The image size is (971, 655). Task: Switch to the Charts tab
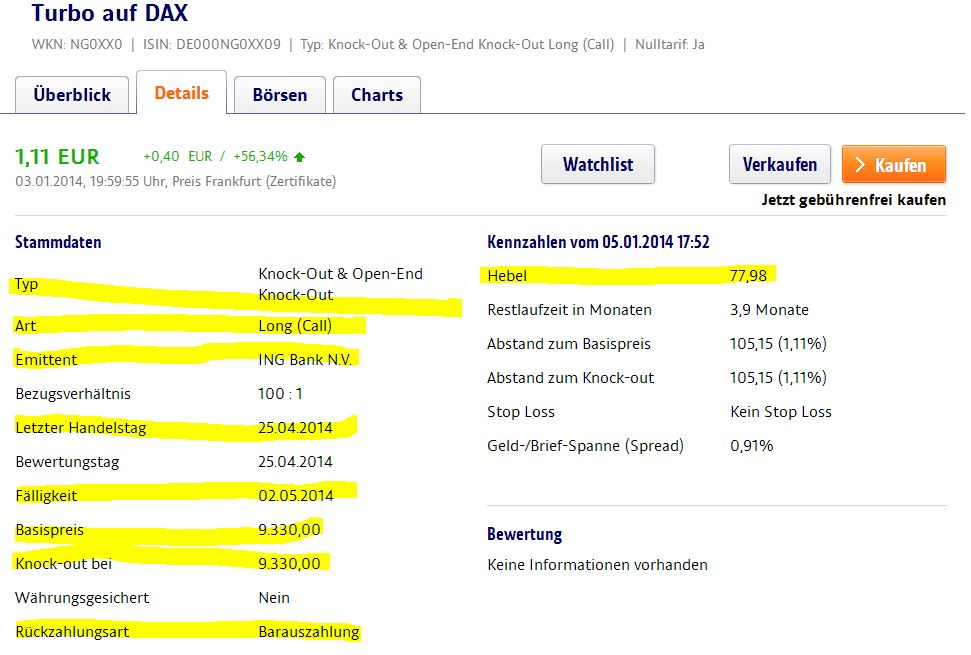tap(376, 95)
